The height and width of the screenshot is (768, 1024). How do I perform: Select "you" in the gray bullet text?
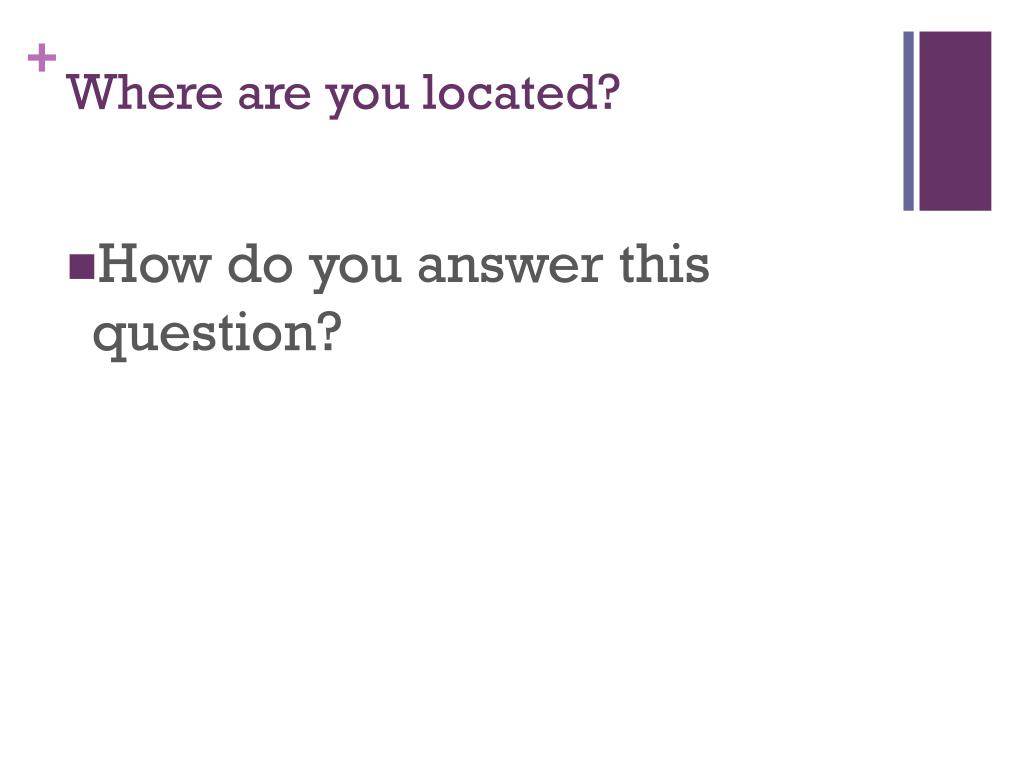(x=355, y=272)
